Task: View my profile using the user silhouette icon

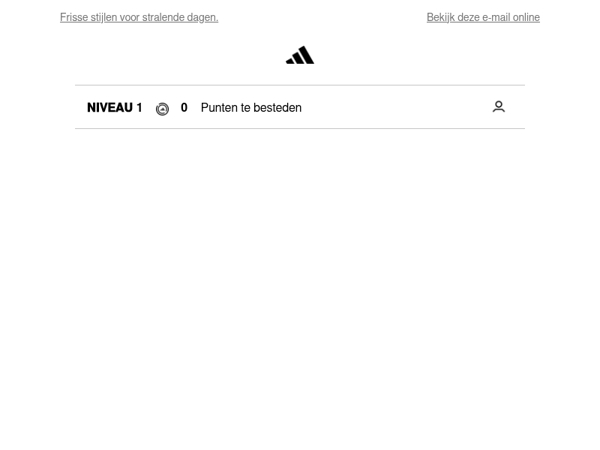Action: coord(499,107)
